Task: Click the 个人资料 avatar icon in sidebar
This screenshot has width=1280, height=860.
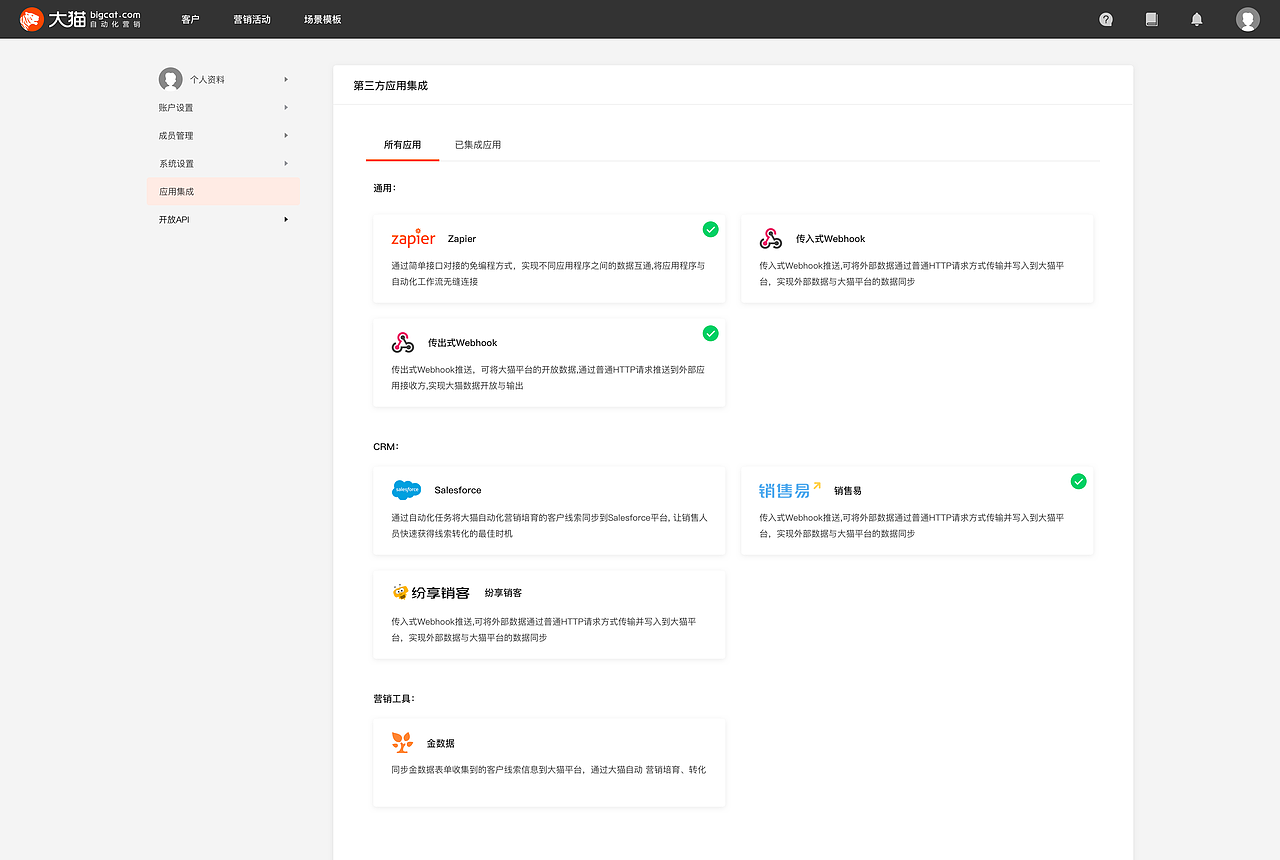Action: 170,79
